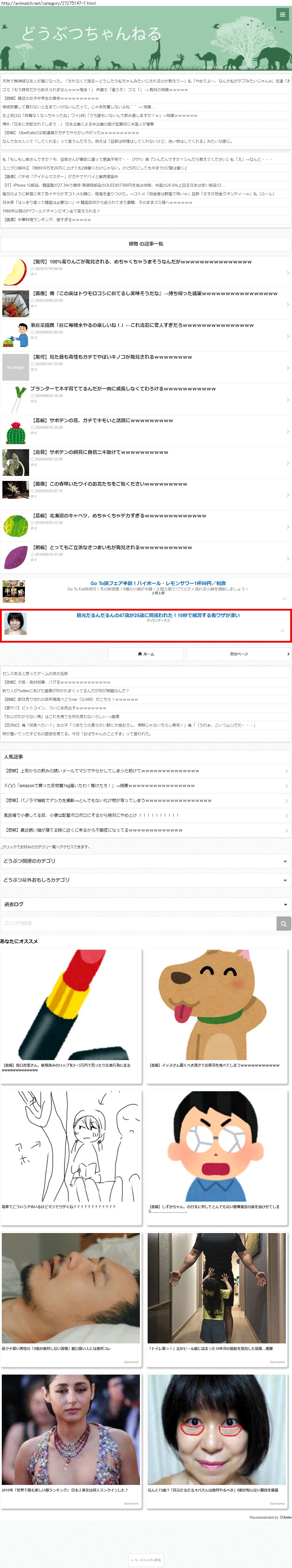This screenshot has height=1568, width=292.
Task: Open top link 相続放棄して貰わないと生きていけない
Action: tap(79, 107)
